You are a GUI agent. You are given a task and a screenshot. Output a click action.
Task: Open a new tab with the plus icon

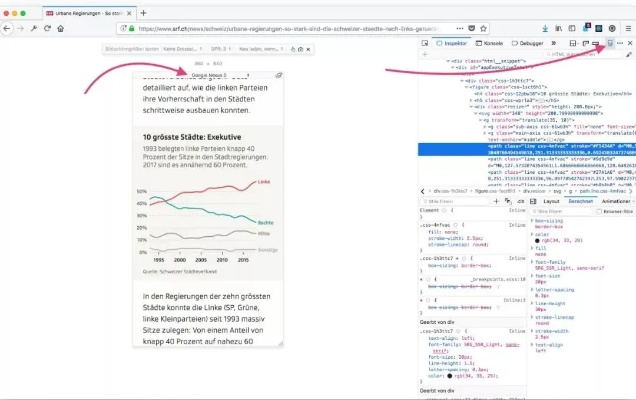[144, 12]
